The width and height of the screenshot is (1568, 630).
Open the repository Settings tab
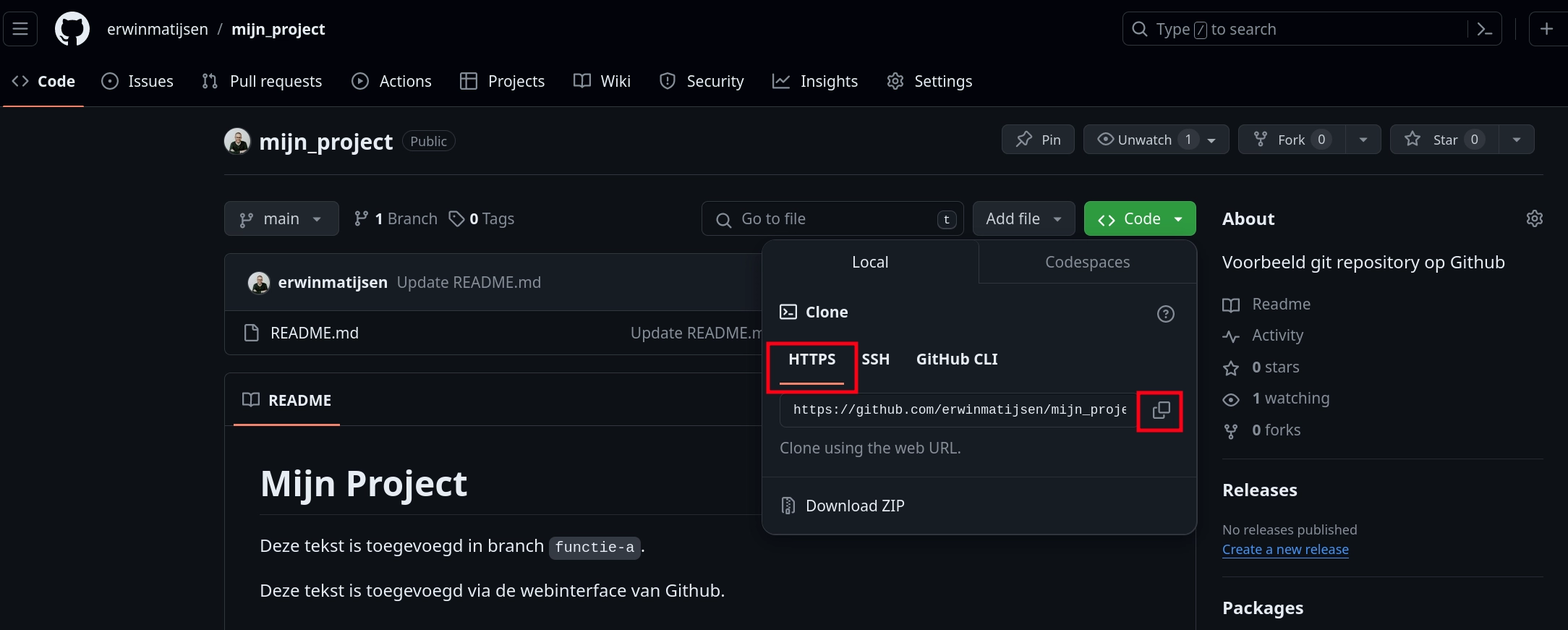929,81
